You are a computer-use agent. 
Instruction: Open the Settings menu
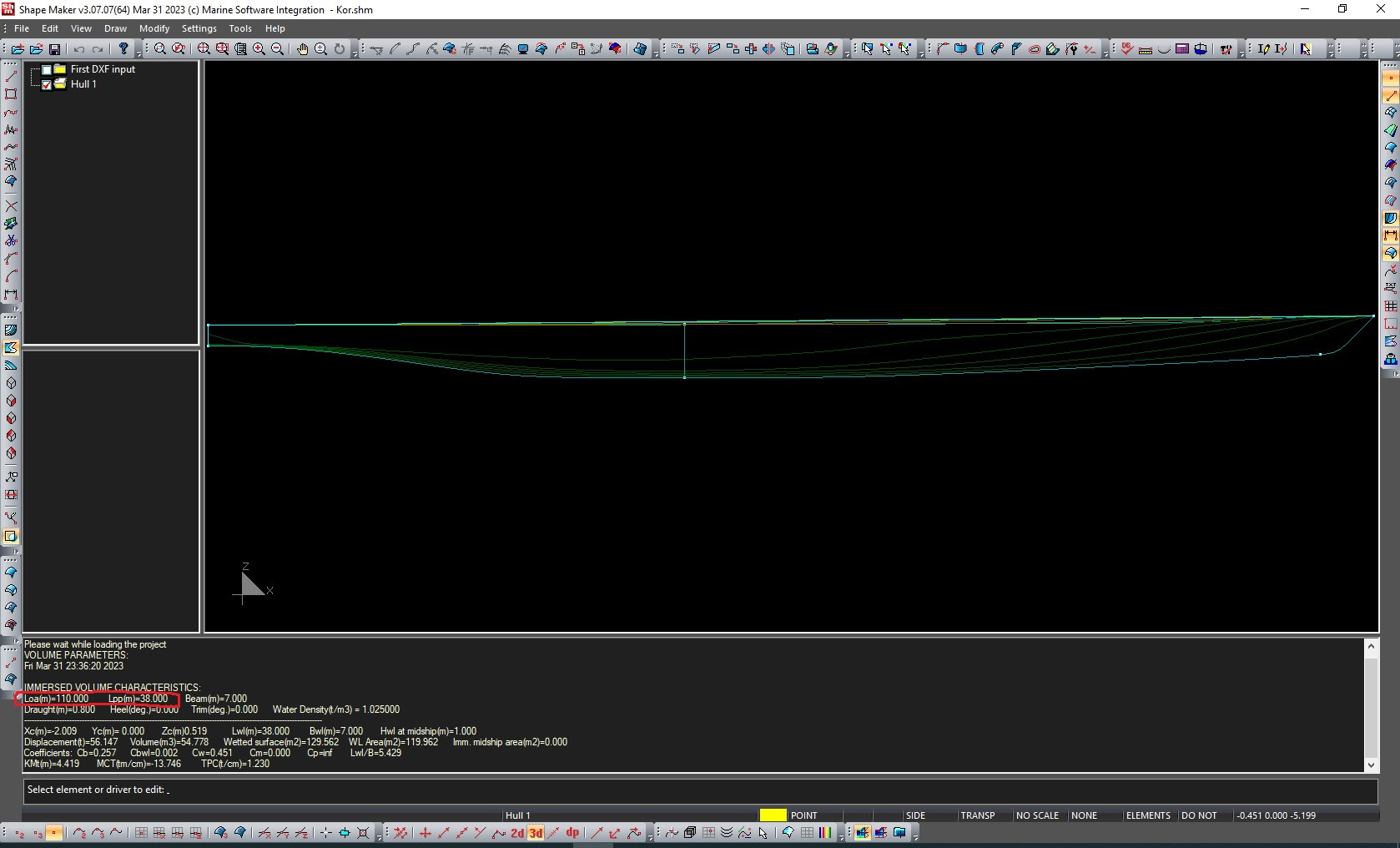(199, 28)
